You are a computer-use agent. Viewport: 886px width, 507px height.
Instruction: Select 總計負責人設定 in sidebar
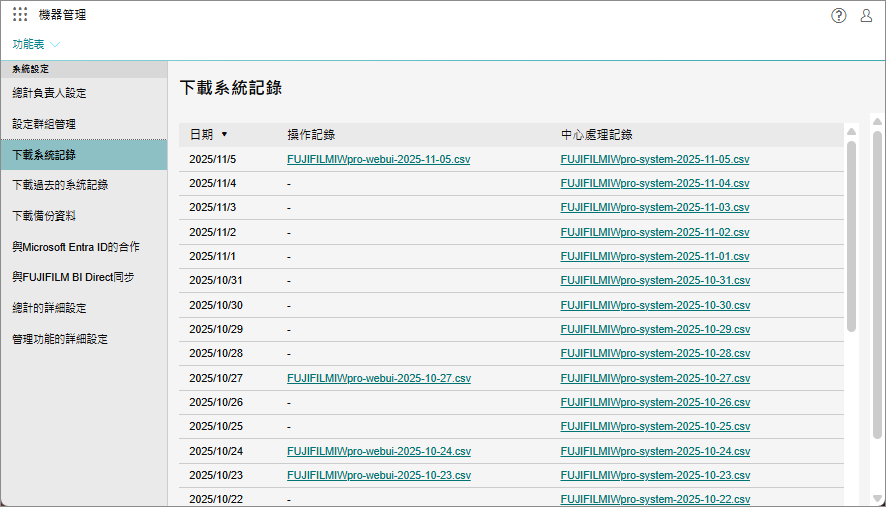49,93
